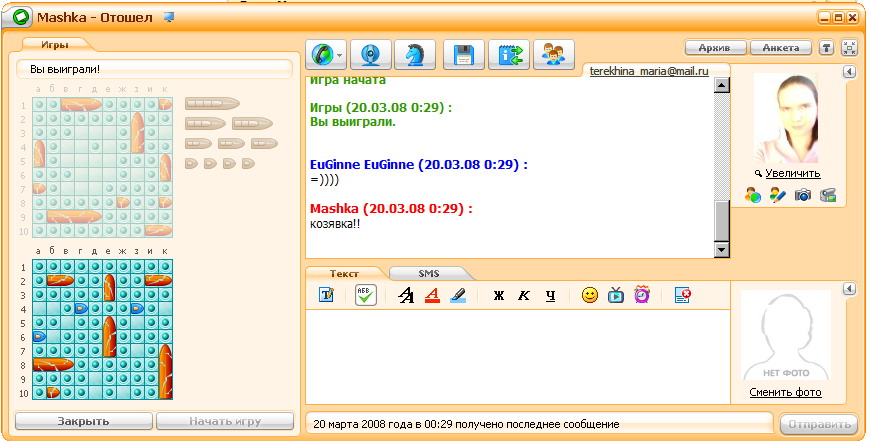Viewport: 871px width, 441px height.
Task: Choose red font color
Action: tap(432, 295)
